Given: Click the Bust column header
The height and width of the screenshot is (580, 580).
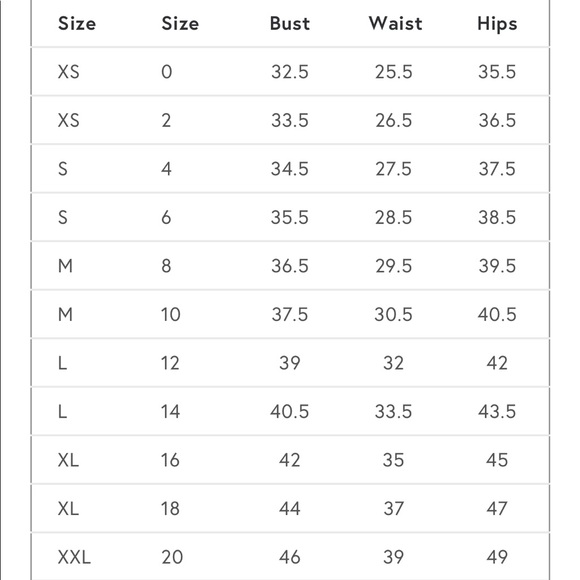Looking at the screenshot, I should (290, 24).
